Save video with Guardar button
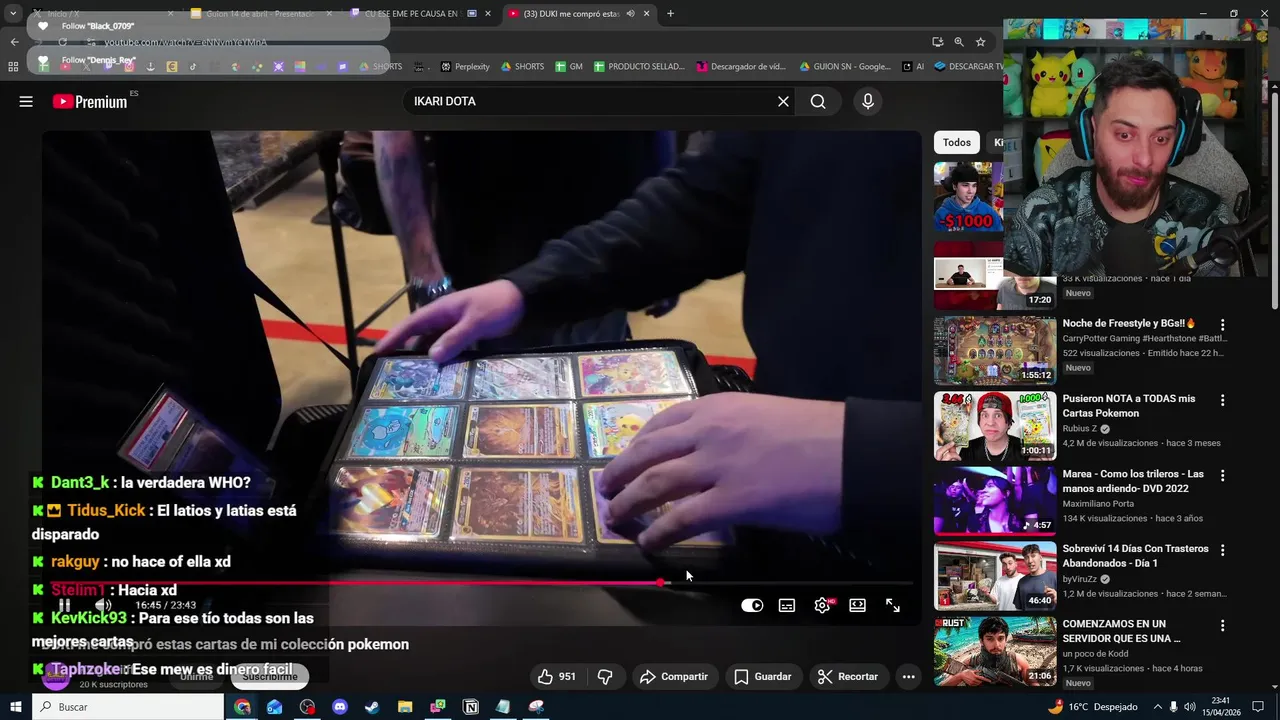The height and width of the screenshot is (720, 1280). [763, 677]
